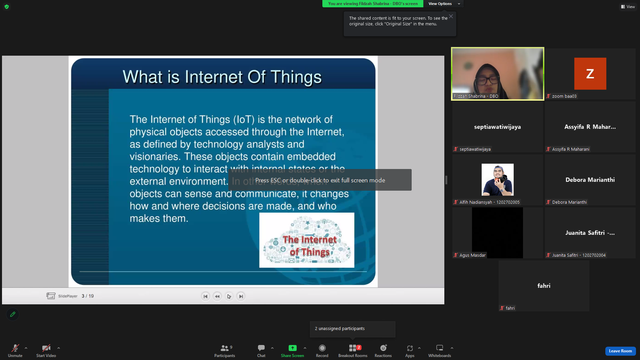The image size is (640, 360).
Task: Jump to last slide in SlidePlayer
Action: point(241,296)
